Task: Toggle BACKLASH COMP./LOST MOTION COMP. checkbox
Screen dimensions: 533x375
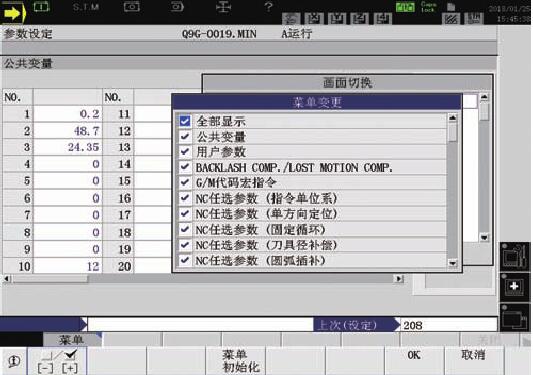Action: [x=185, y=167]
